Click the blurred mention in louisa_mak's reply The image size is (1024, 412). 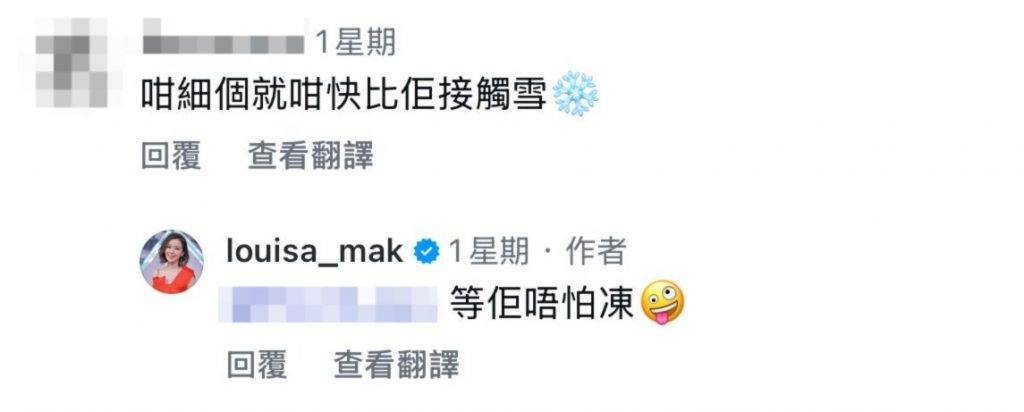[329, 304]
